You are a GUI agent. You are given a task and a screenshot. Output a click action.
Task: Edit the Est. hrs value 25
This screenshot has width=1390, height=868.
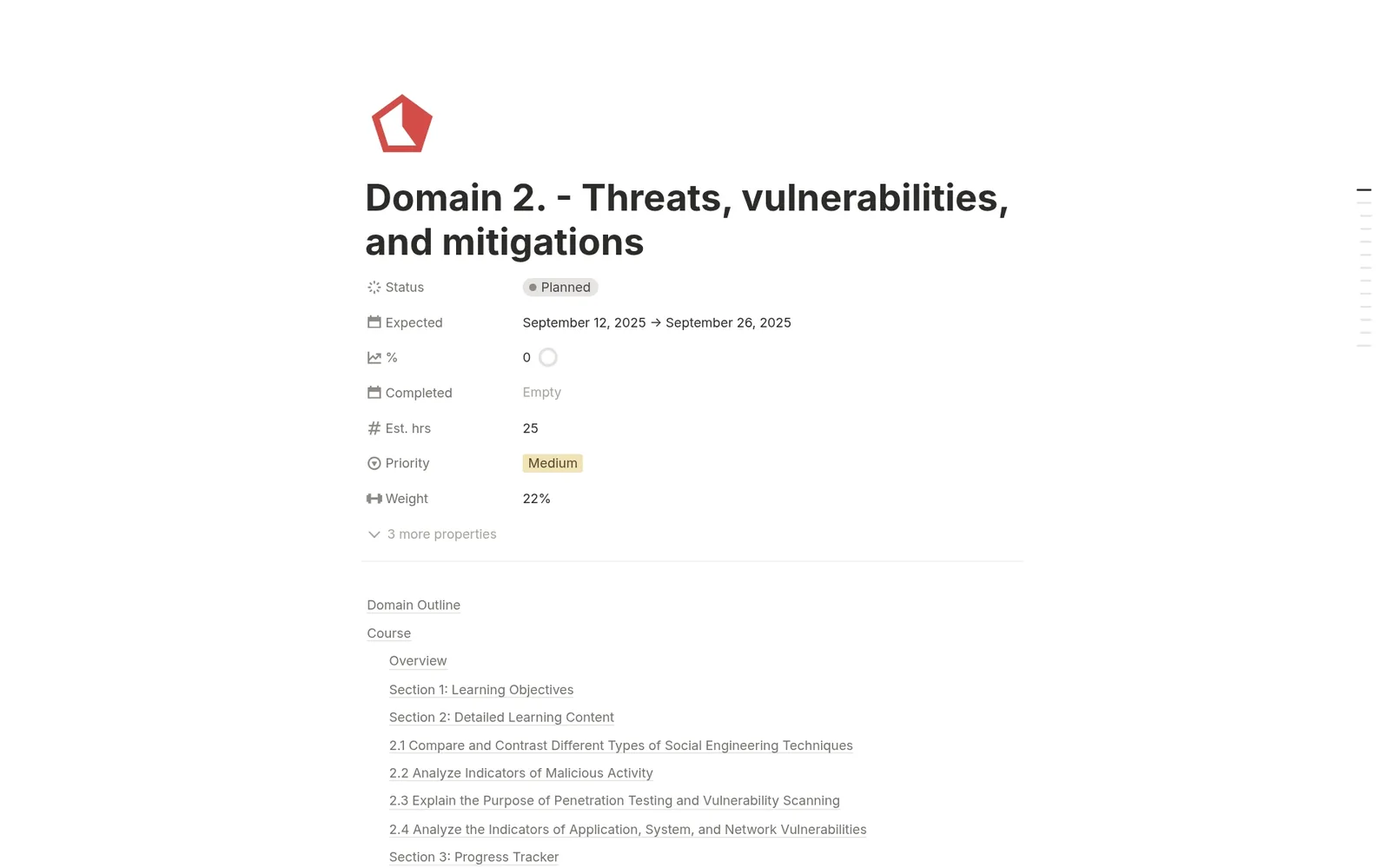pos(531,428)
